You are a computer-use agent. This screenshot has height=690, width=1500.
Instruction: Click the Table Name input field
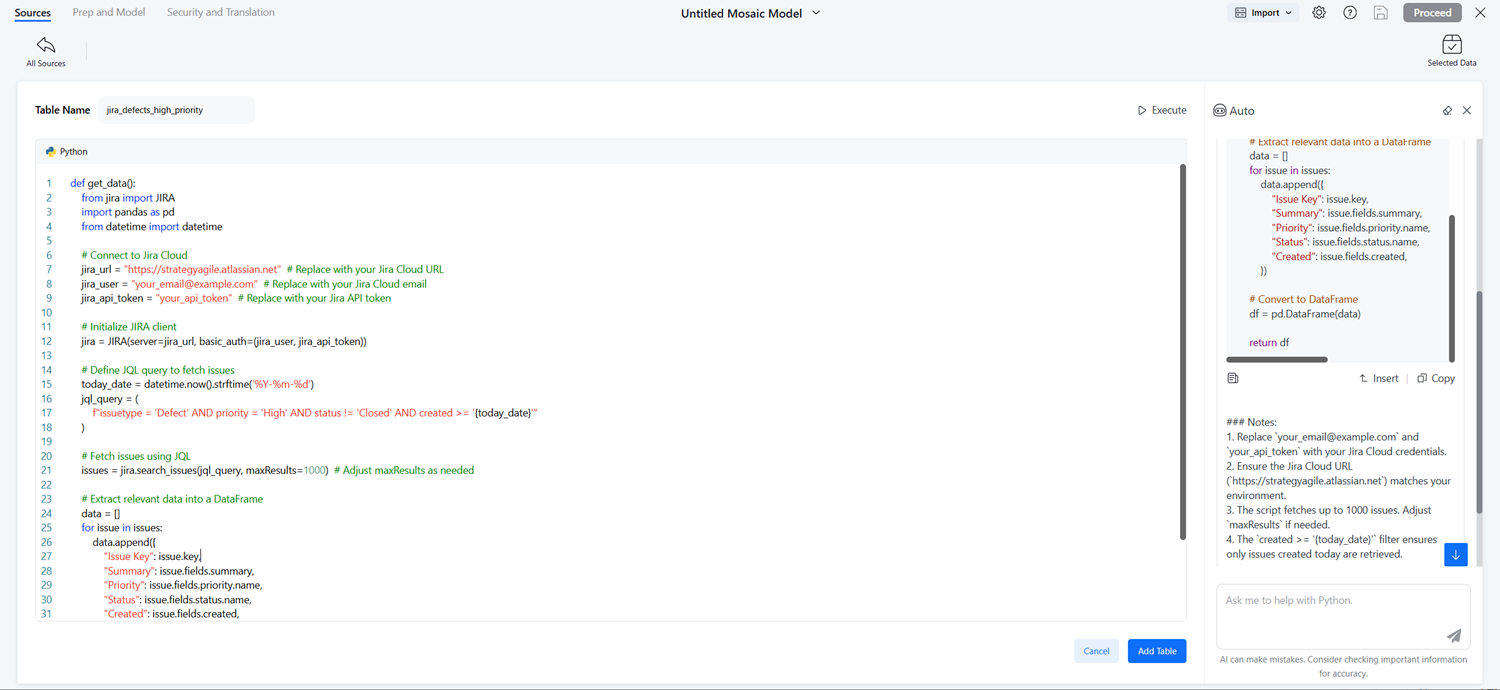click(175, 110)
